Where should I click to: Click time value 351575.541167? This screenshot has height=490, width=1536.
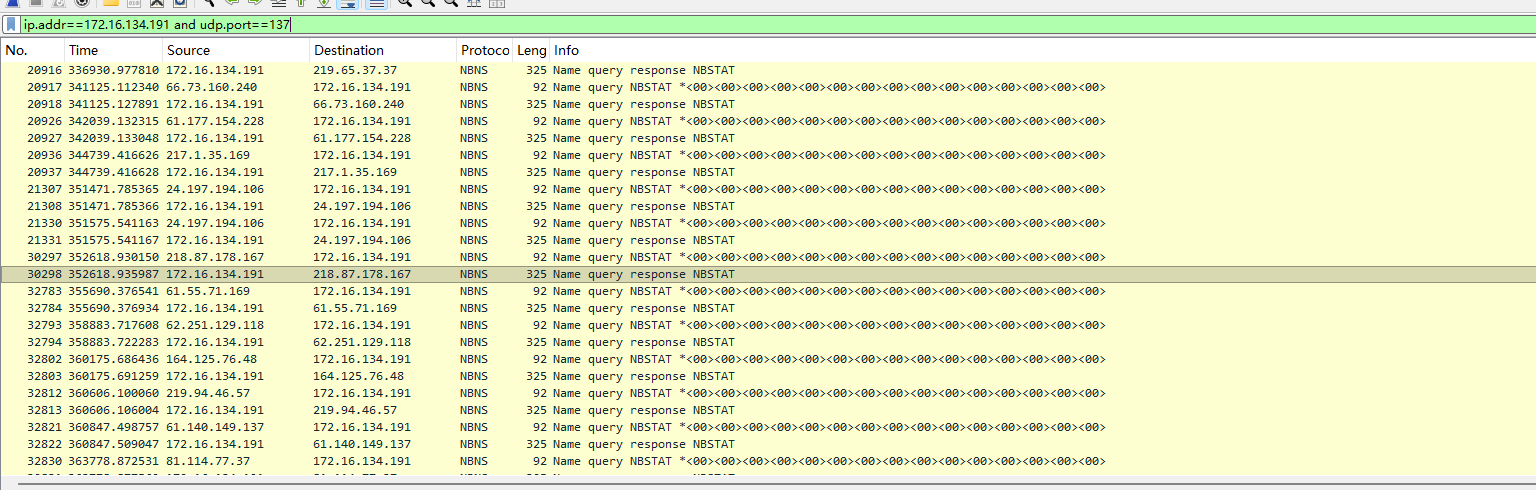pos(113,240)
